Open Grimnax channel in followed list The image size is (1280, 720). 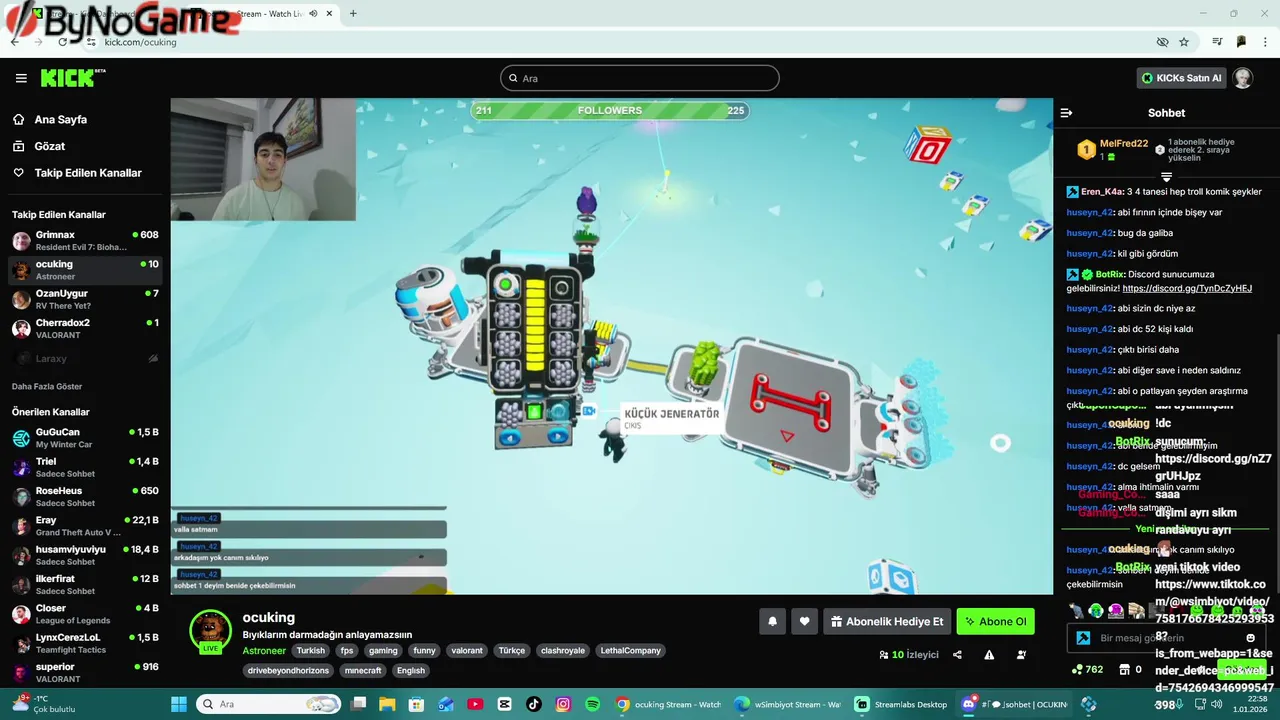[85, 241]
